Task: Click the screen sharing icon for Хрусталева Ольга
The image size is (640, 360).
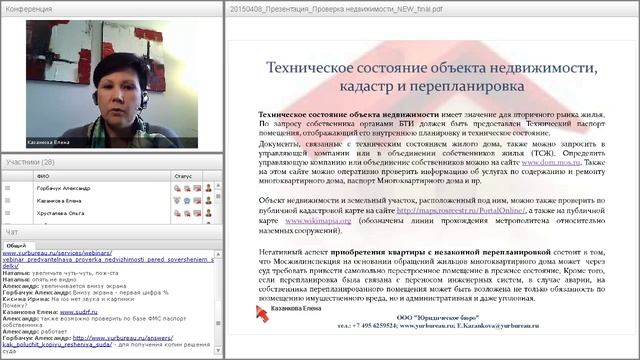Action: point(197,213)
